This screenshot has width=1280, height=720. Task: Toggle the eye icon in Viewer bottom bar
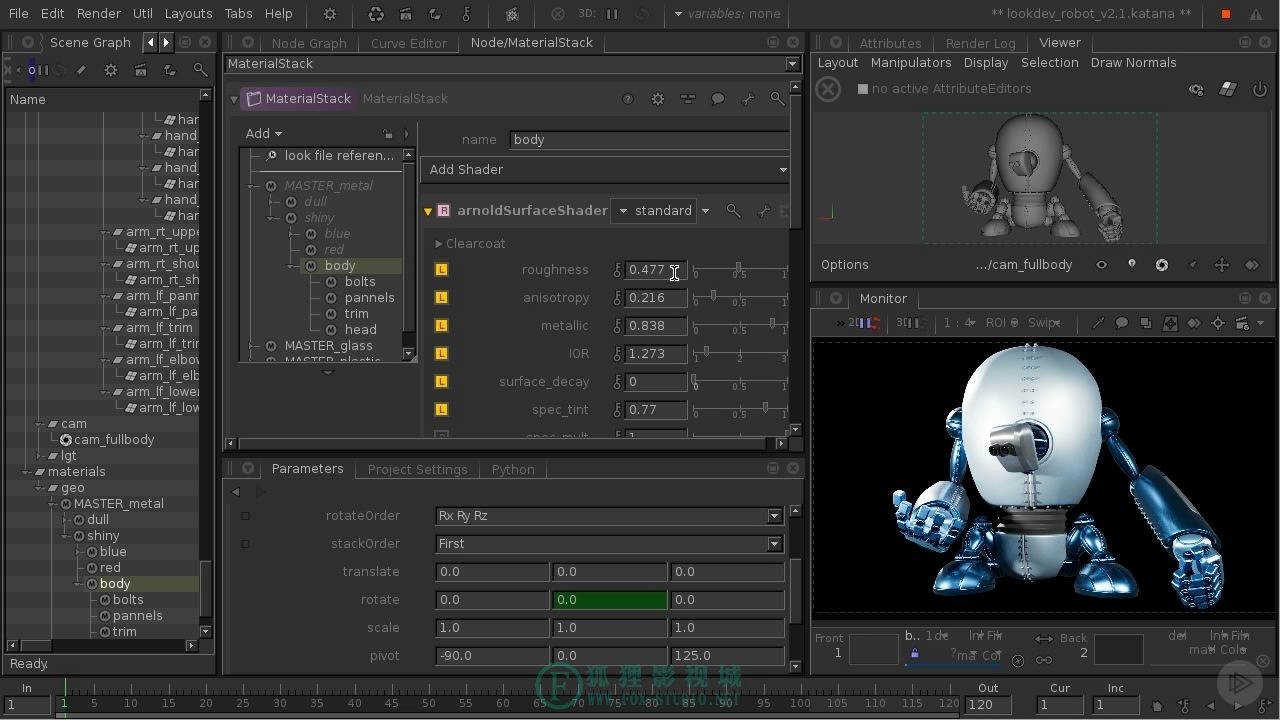[x=1101, y=265]
